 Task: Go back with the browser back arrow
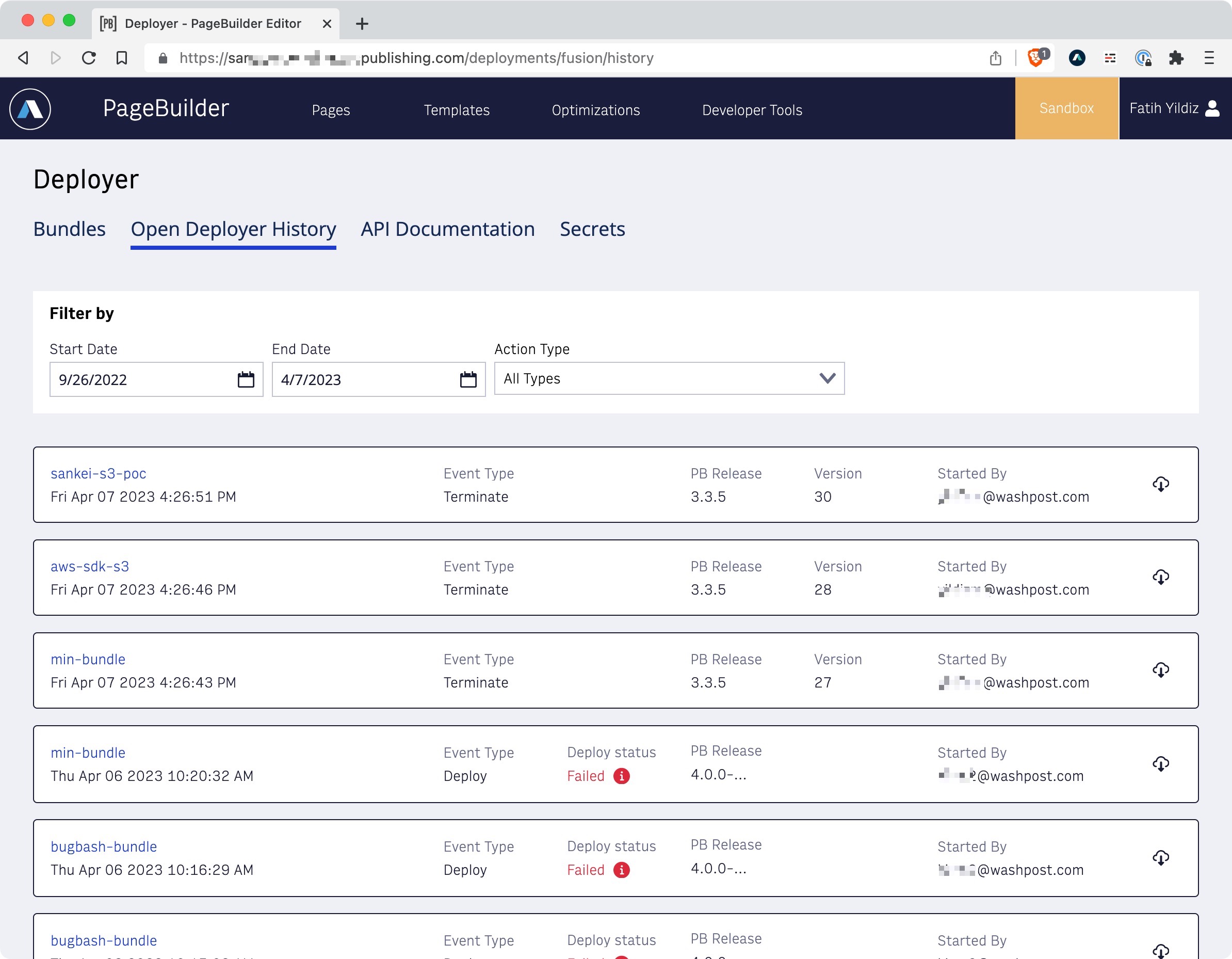pyautogui.click(x=23, y=58)
